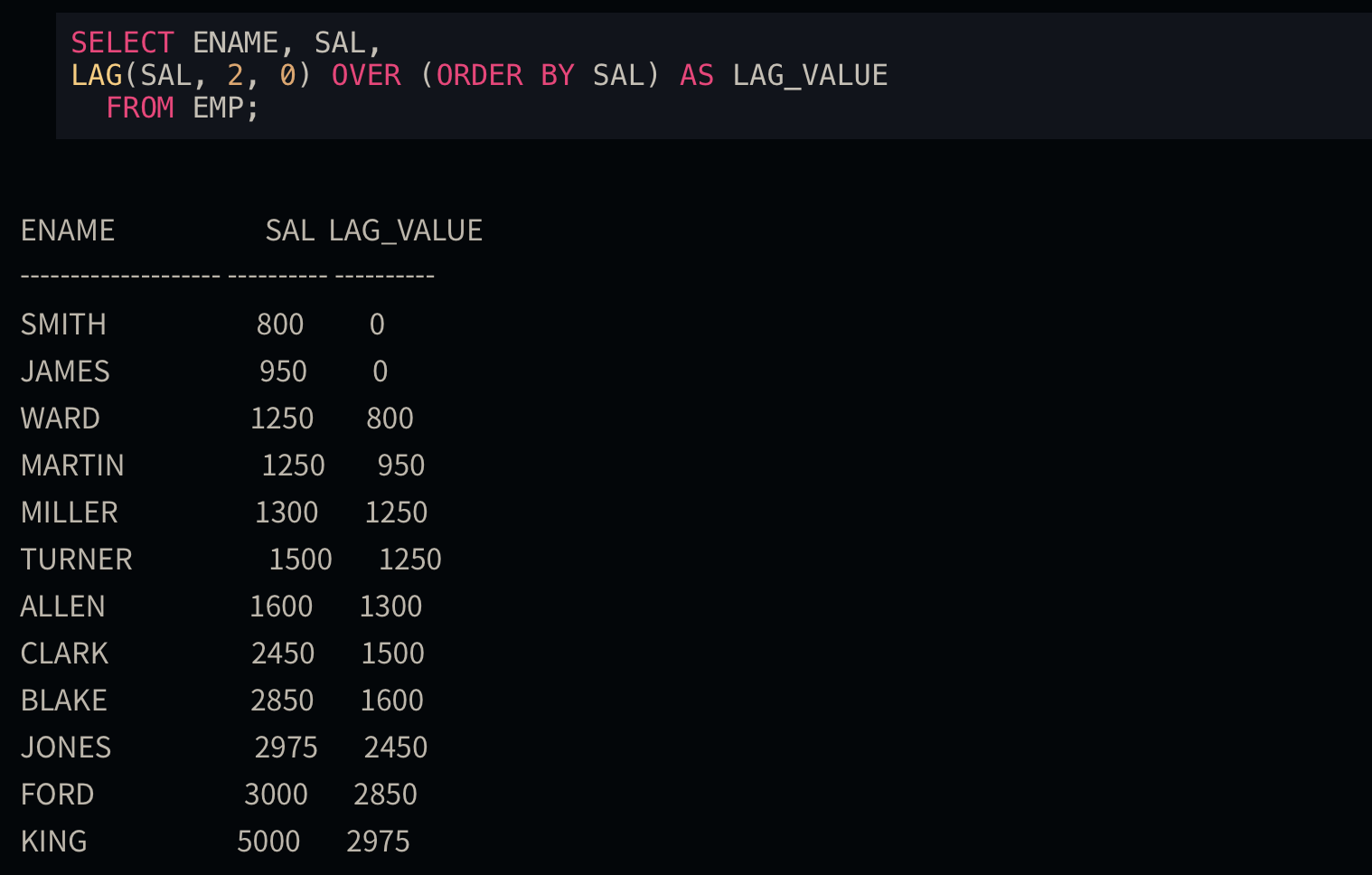Click FORD's salary value 3000
The image size is (1372, 875).
coord(277,795)
